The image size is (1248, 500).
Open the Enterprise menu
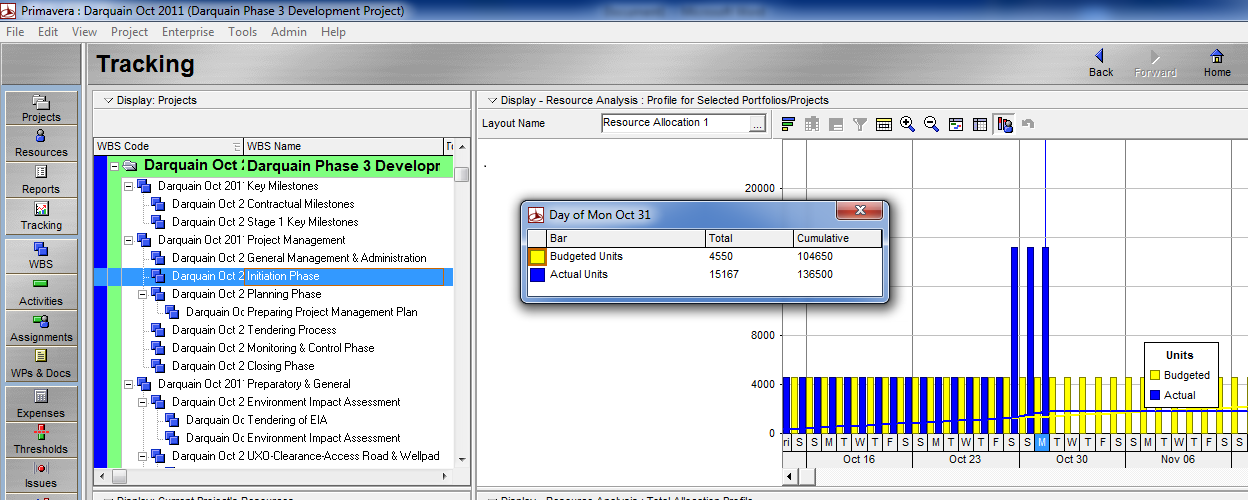coord(188,32)
